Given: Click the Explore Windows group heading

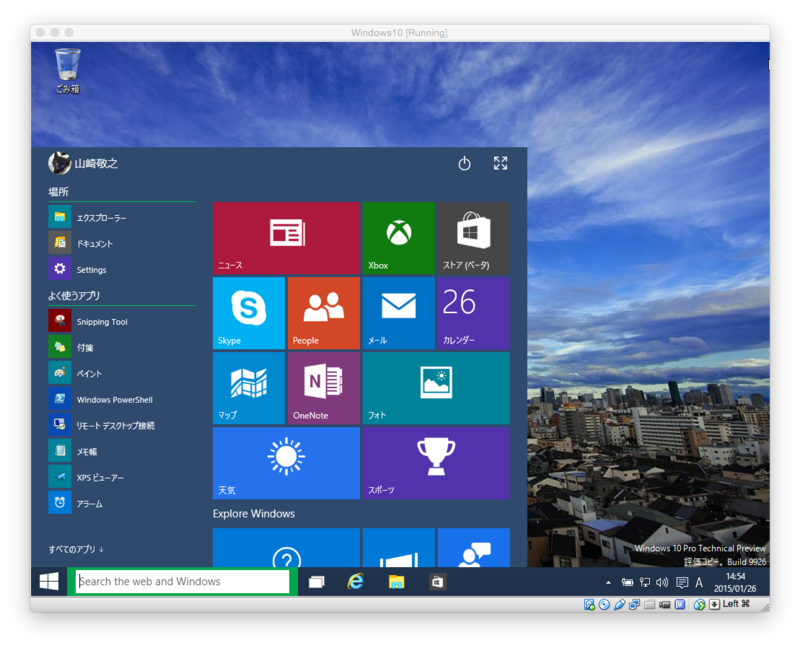Looking at the screenshot, I should tap(254, 513).
